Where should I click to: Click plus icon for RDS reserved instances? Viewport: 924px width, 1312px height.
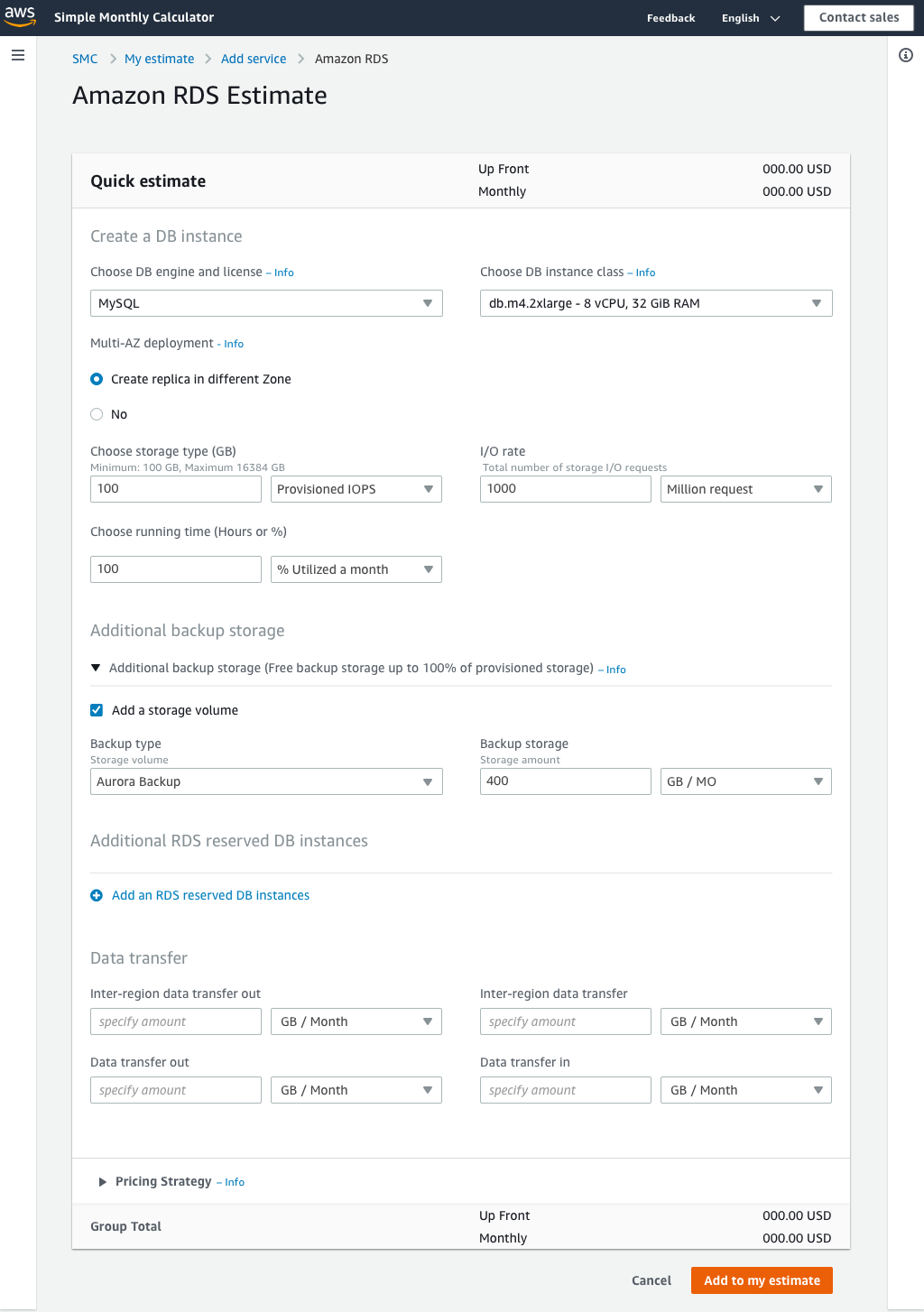coord(97,895)
